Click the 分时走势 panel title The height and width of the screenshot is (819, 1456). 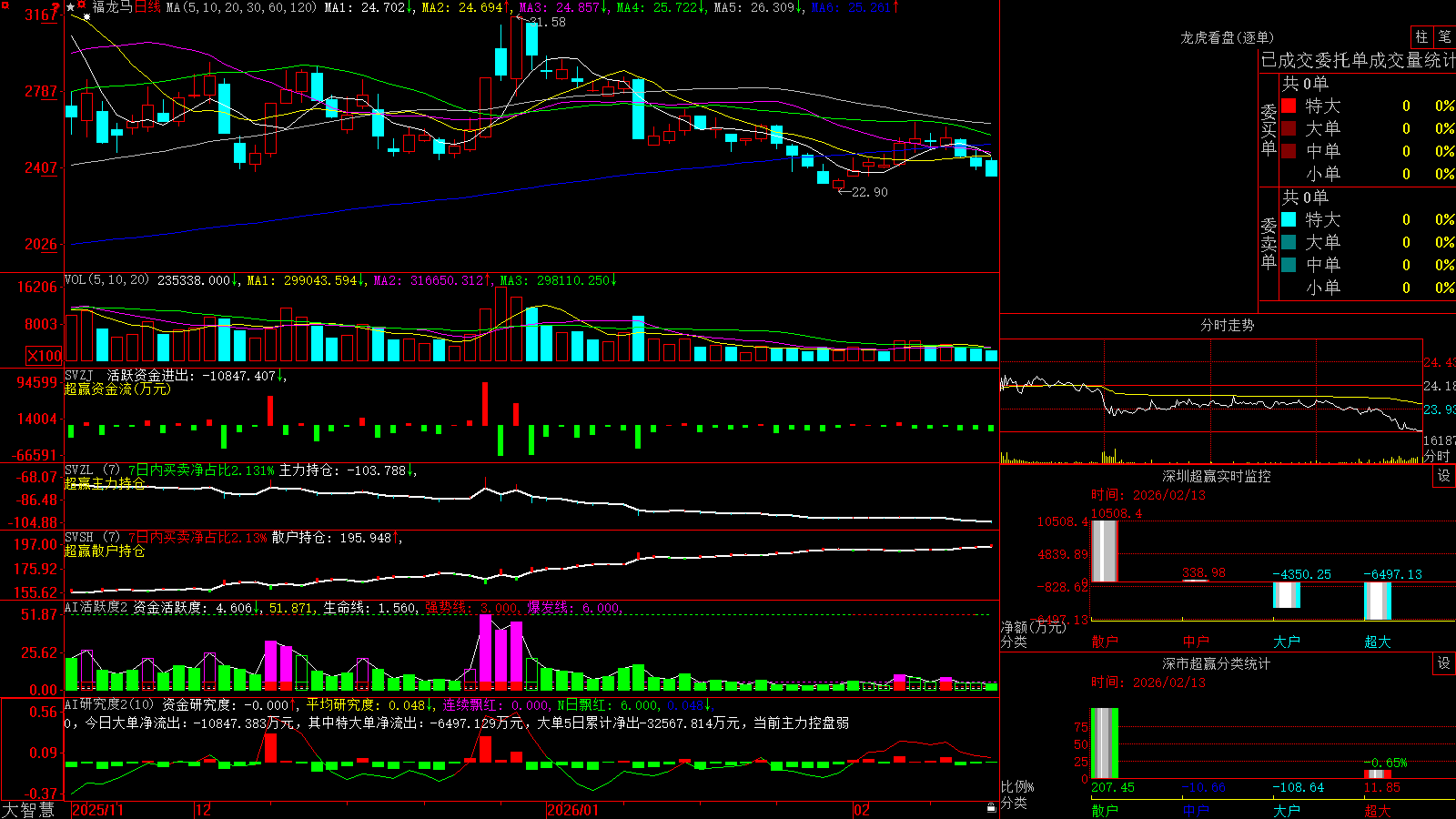[x=1227, y=325]
